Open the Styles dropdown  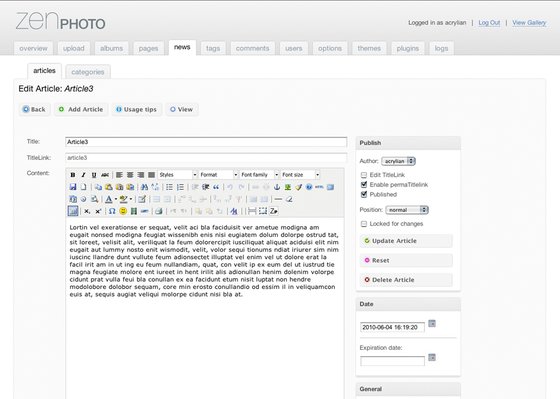pos(178,175)
